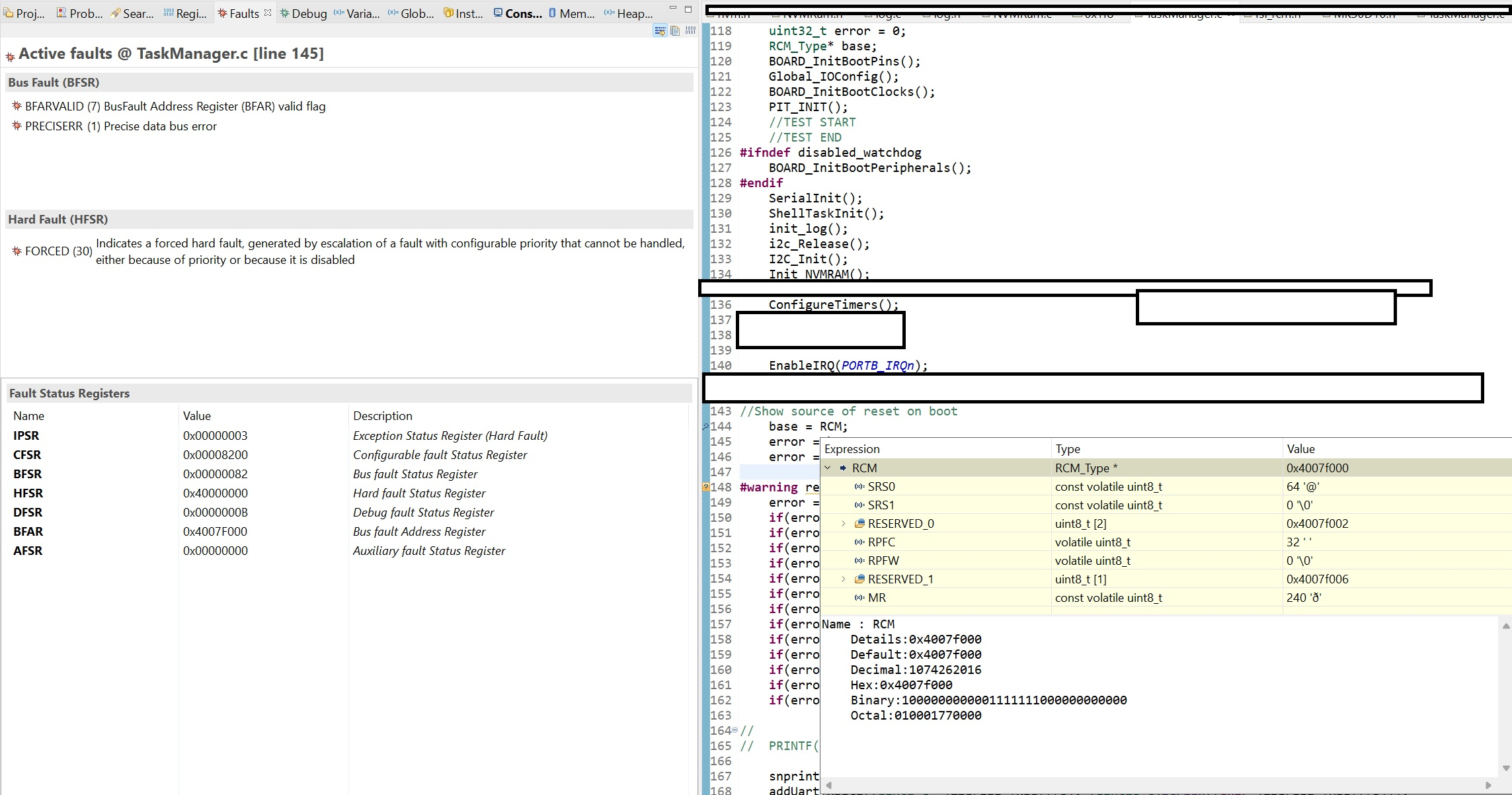Click the SRS0 variable icon

(x=859, y=487)
